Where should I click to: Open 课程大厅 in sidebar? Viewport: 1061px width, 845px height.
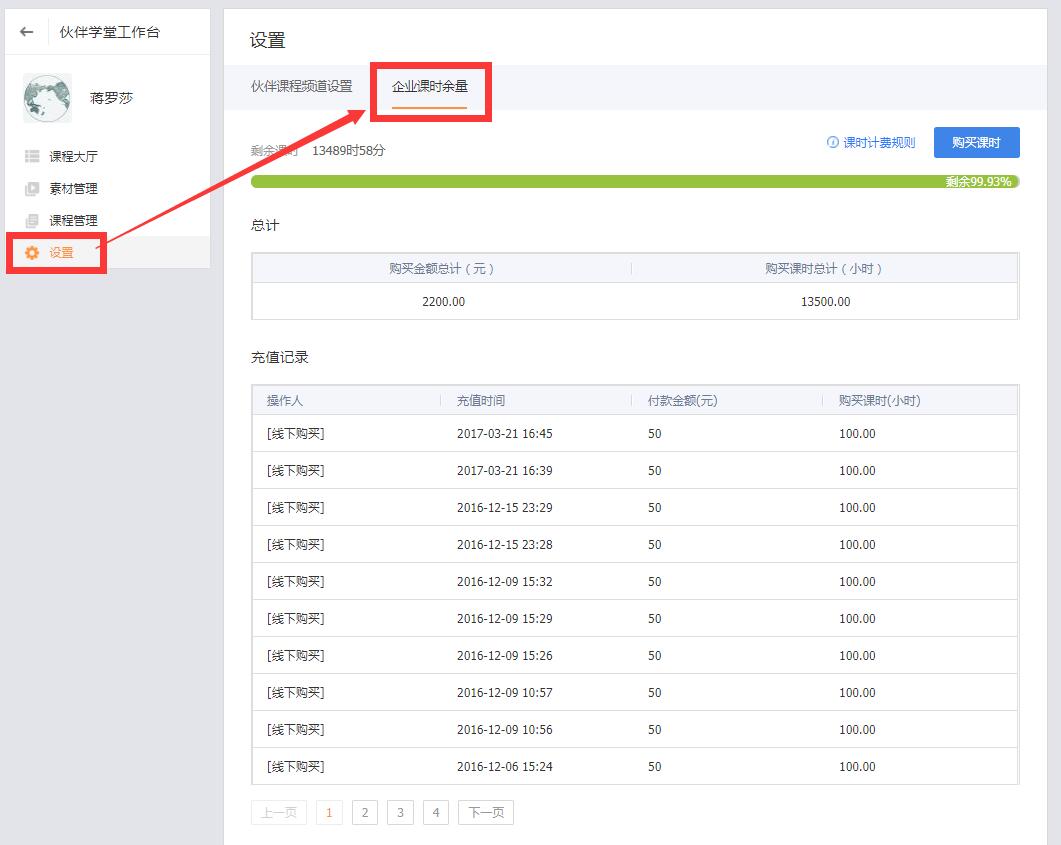(73, 156)
